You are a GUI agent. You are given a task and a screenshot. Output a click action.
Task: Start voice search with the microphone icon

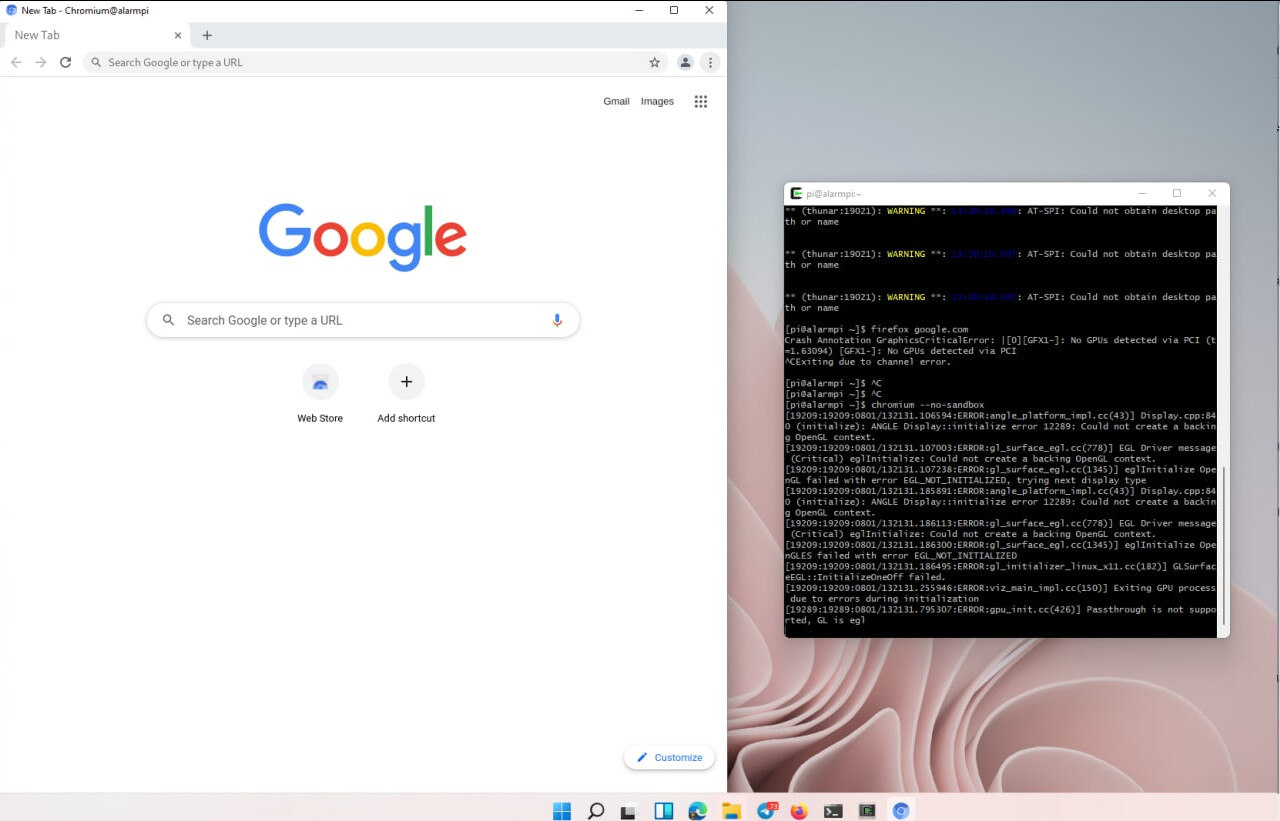click(557, 320)
